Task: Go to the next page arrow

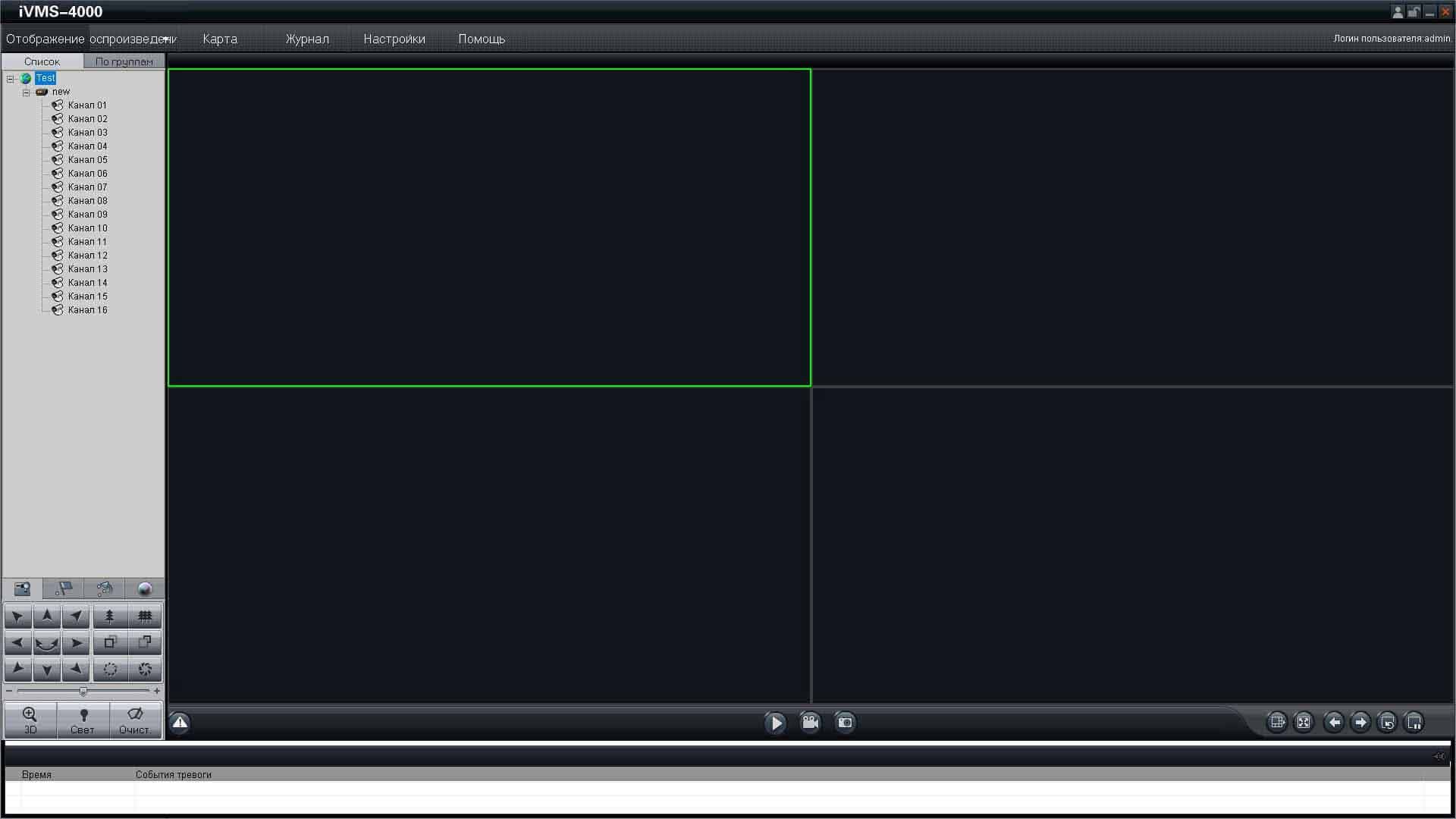Action: coord(1360,723)
